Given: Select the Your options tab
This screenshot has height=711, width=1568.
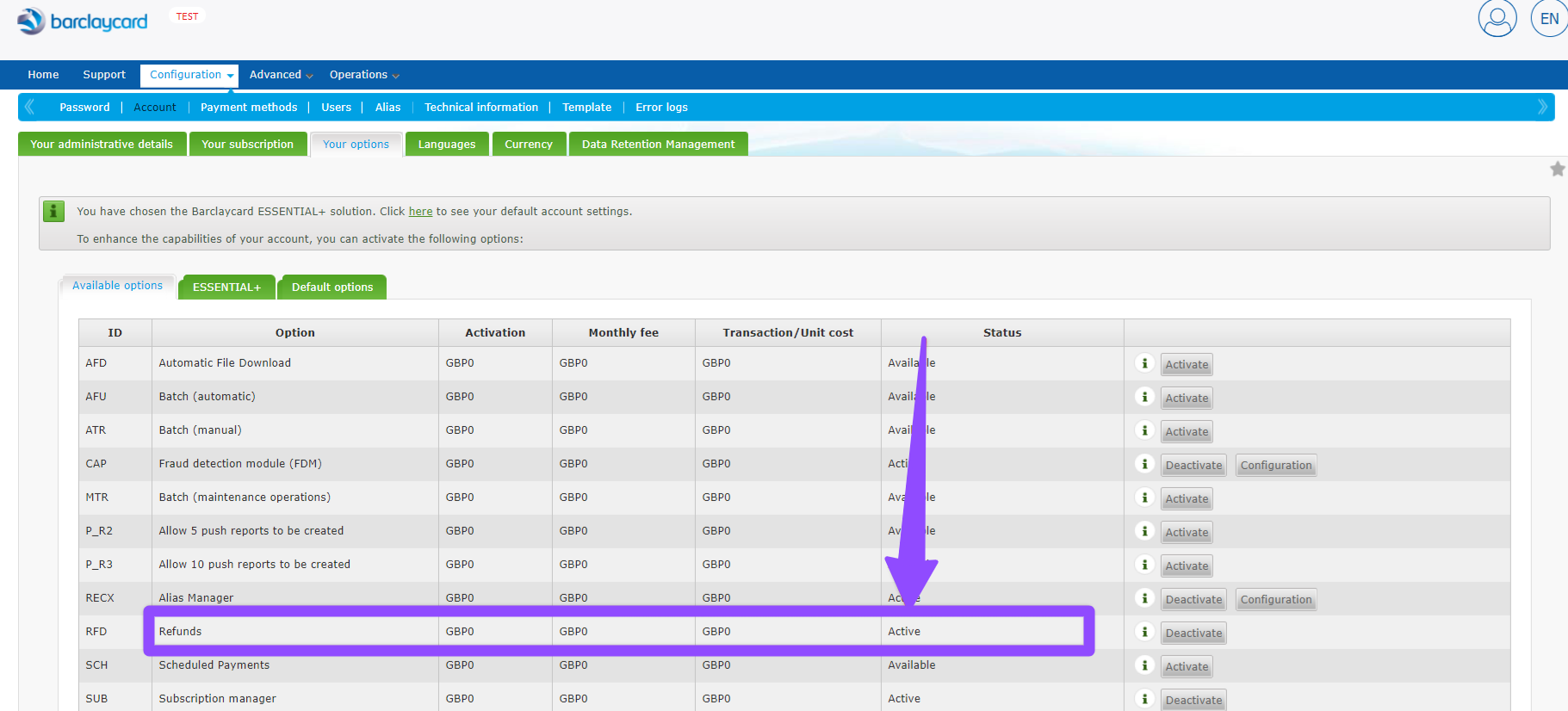Looking at the screenshot, I should (x=356, y=144).
